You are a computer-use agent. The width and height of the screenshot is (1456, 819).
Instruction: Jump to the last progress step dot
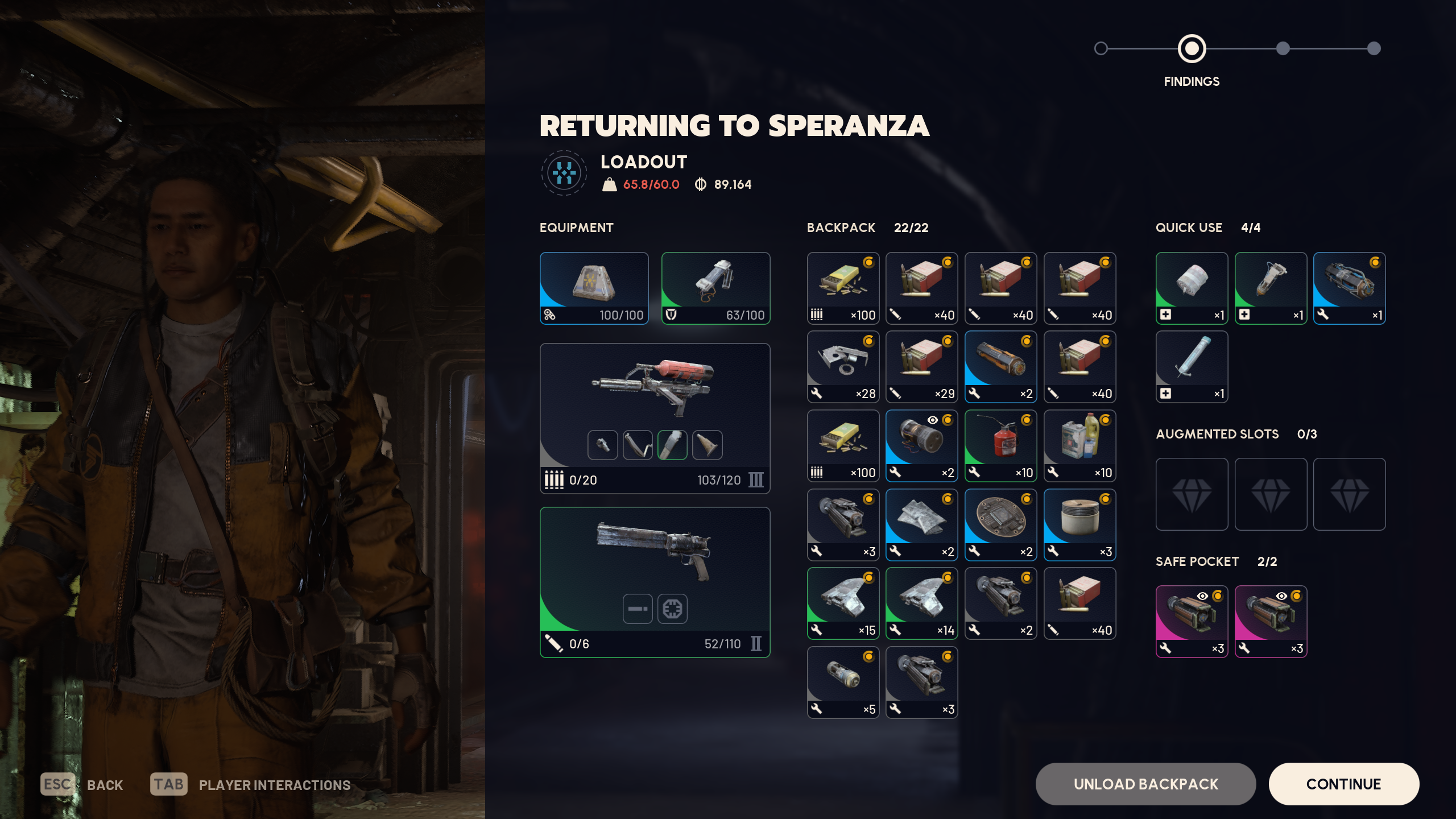(x=1374, y=49)
